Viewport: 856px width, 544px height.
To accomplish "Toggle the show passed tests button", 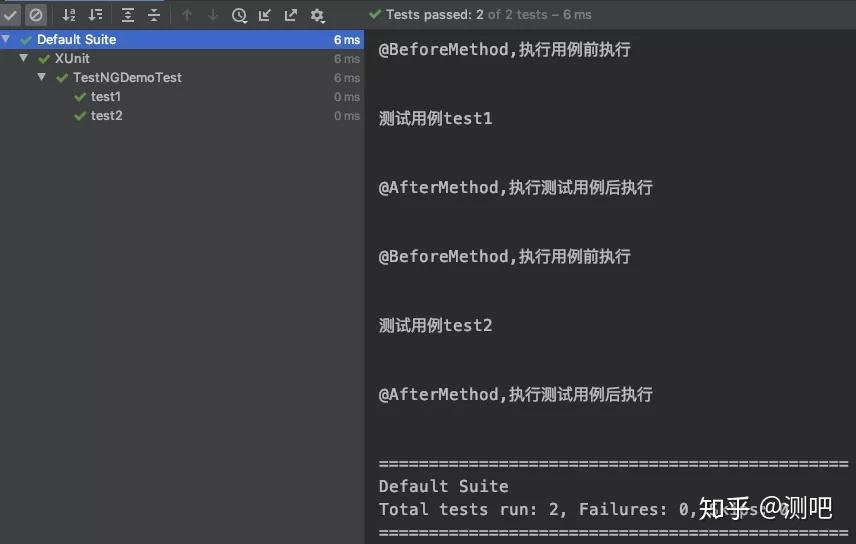I will (10, 15).
